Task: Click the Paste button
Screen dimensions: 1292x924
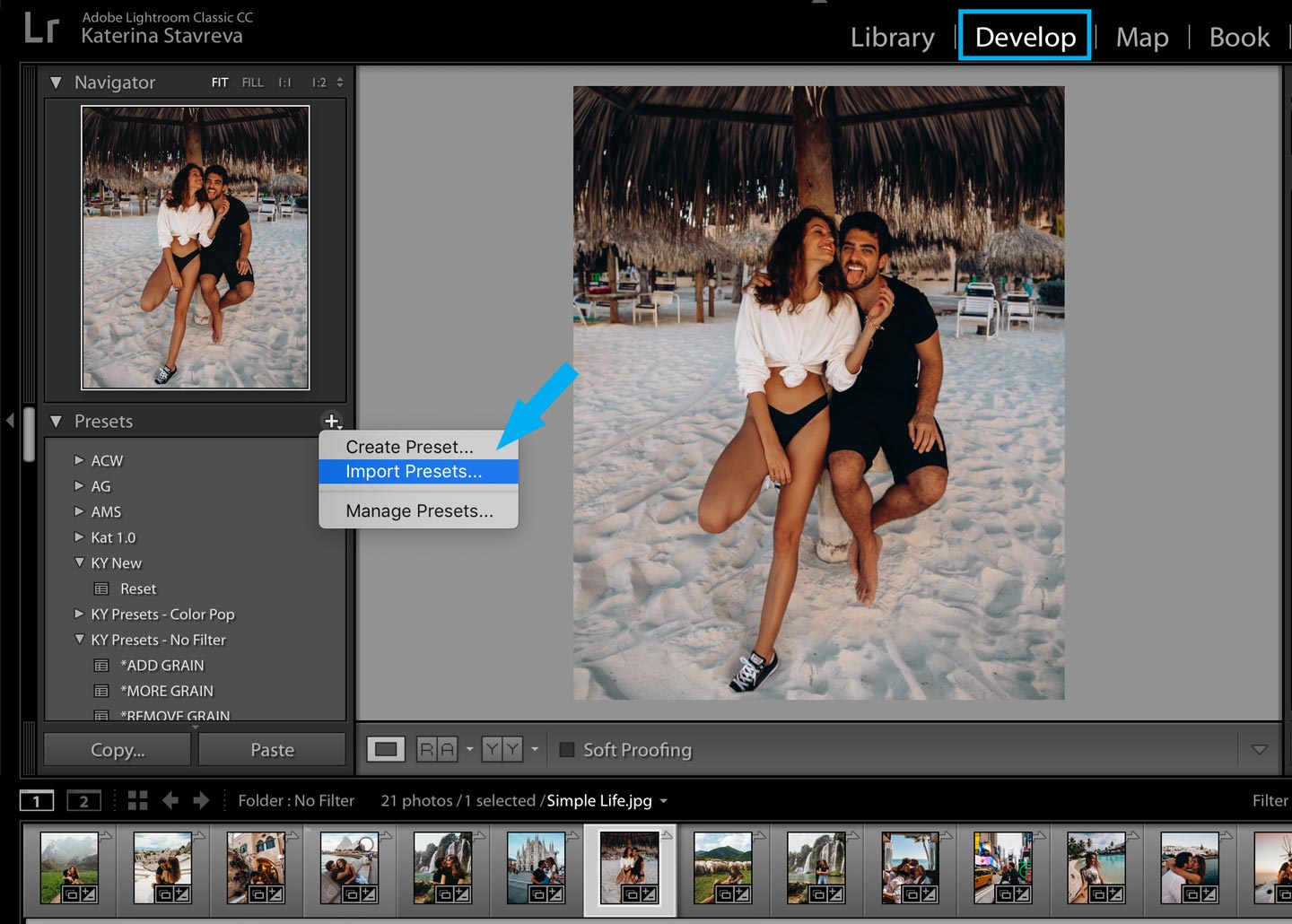Action: (272, 749)
